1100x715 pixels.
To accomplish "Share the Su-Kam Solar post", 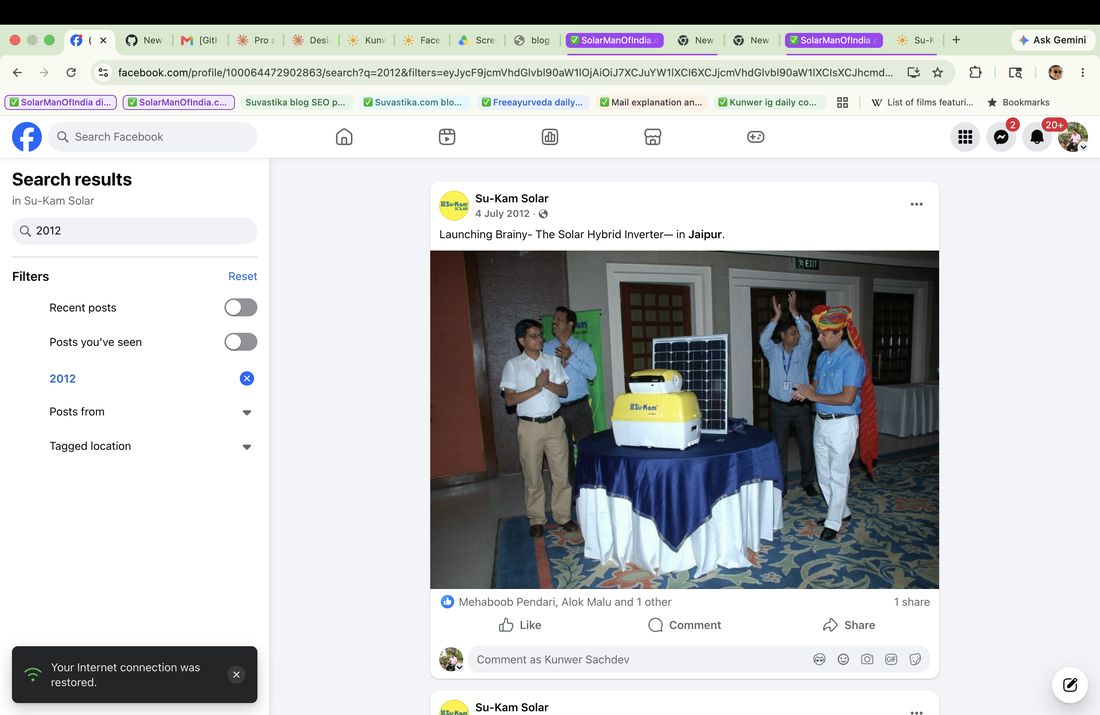I will [849, 625].
